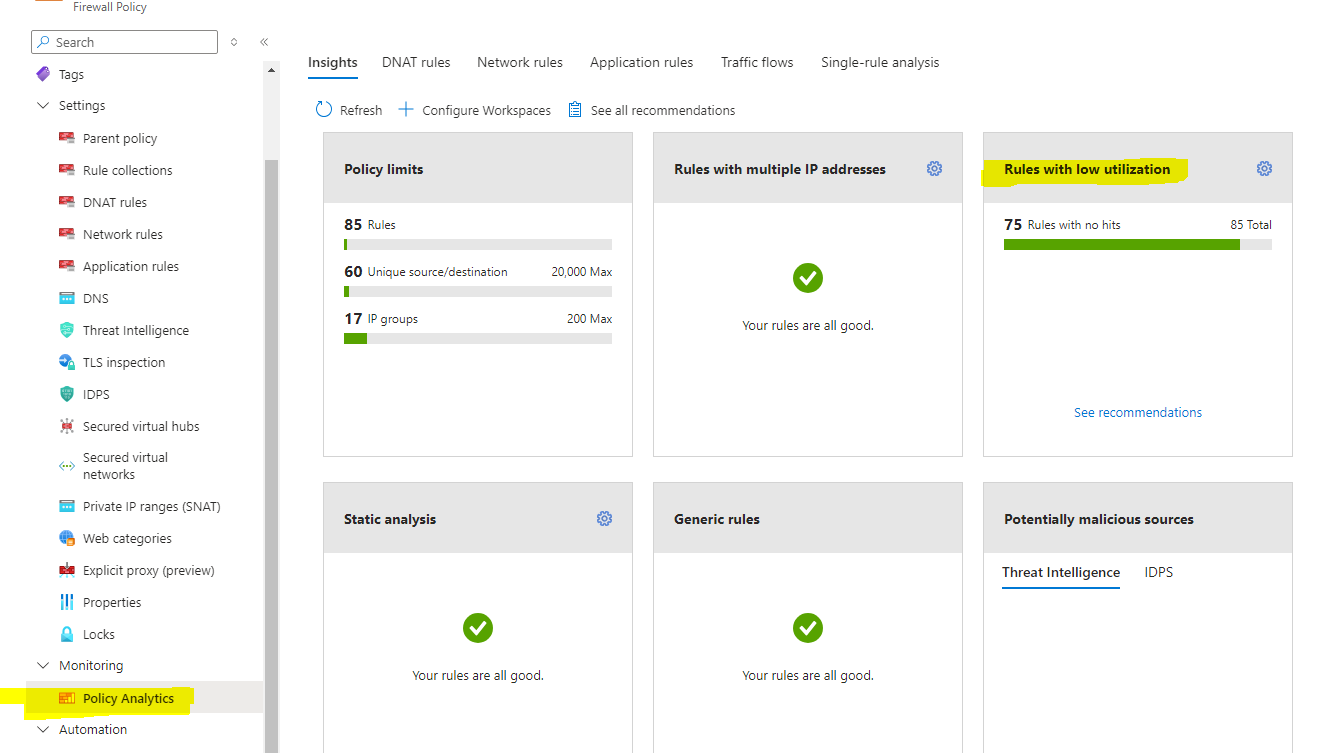Click the sidebar scroll-up arrow
The height and width of the screenshot is (753, 1327).
coord(272,70)
